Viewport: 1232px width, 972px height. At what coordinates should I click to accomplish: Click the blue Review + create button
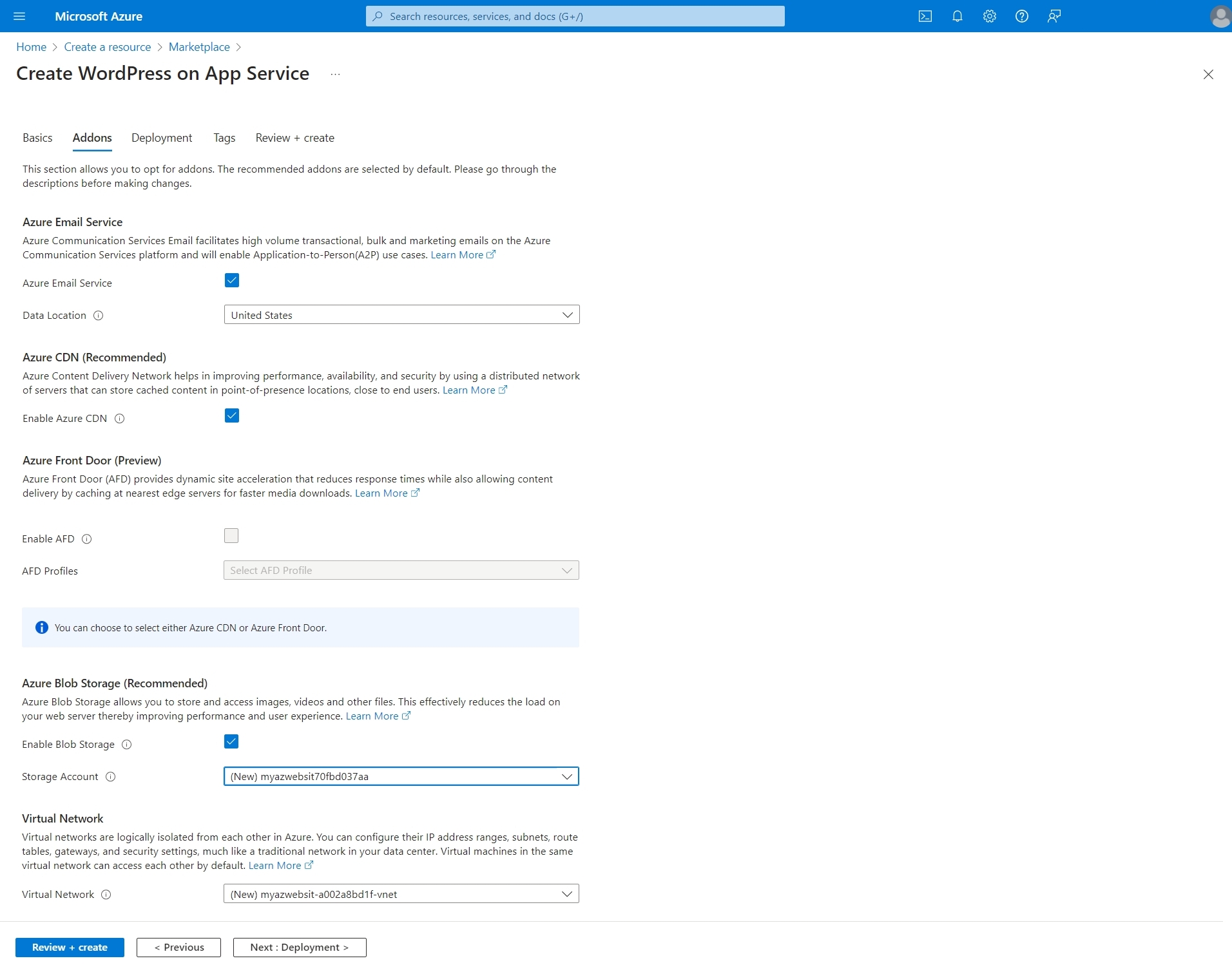[x=70, y=947]
